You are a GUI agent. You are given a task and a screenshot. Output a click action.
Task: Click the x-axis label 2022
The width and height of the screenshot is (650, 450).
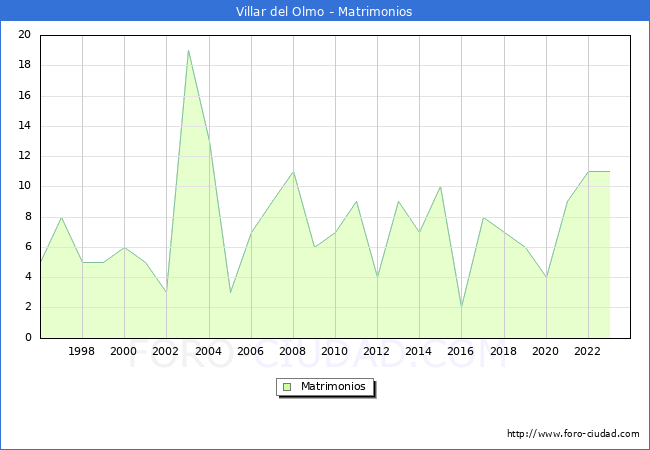(587, 351)
